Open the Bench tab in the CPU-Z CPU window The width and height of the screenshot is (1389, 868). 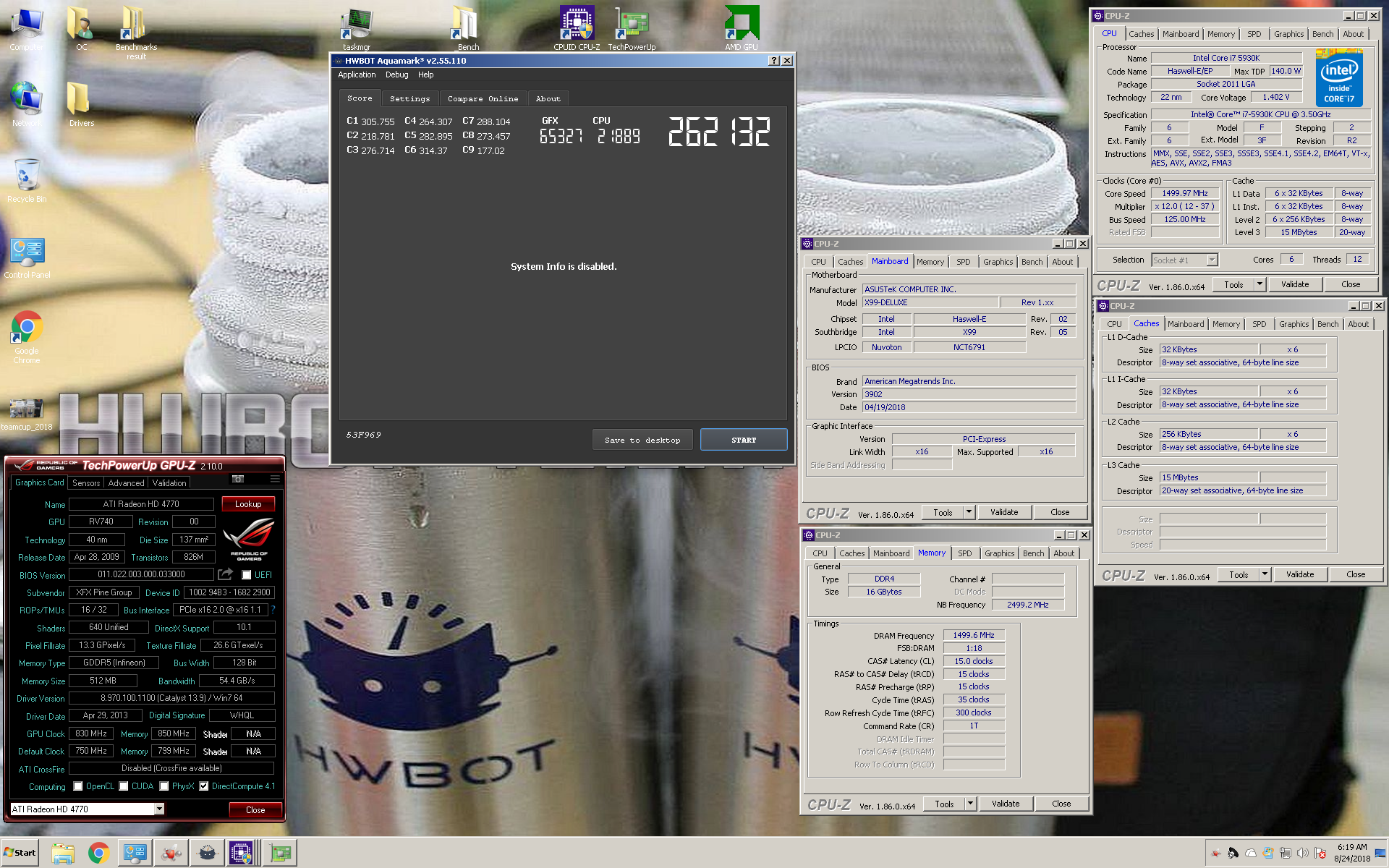tap(1322, 34)
